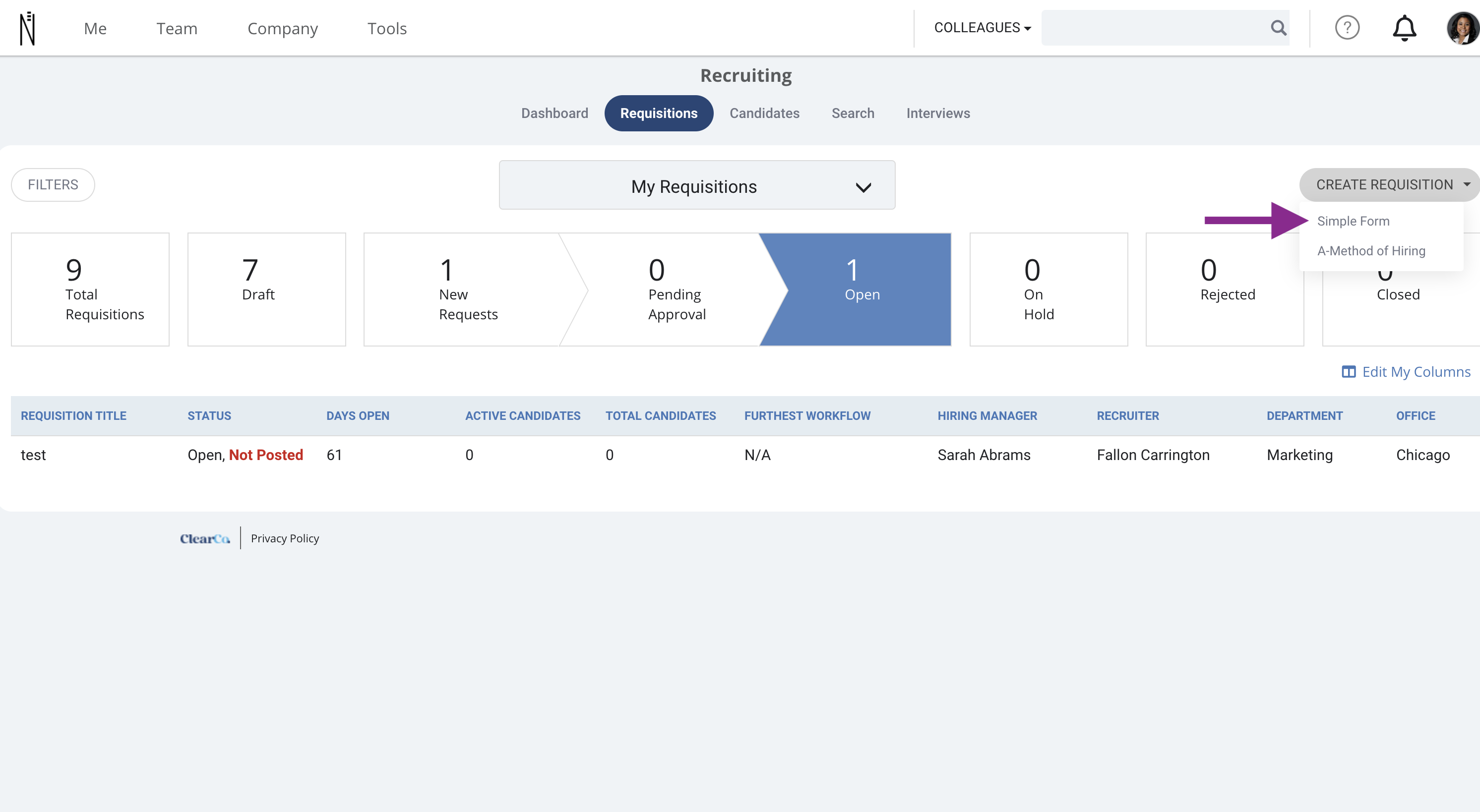Open the help question mark icon
Image resolution: width=1480 pixels, height=812 pixels.
click(x=1347, y=28)
